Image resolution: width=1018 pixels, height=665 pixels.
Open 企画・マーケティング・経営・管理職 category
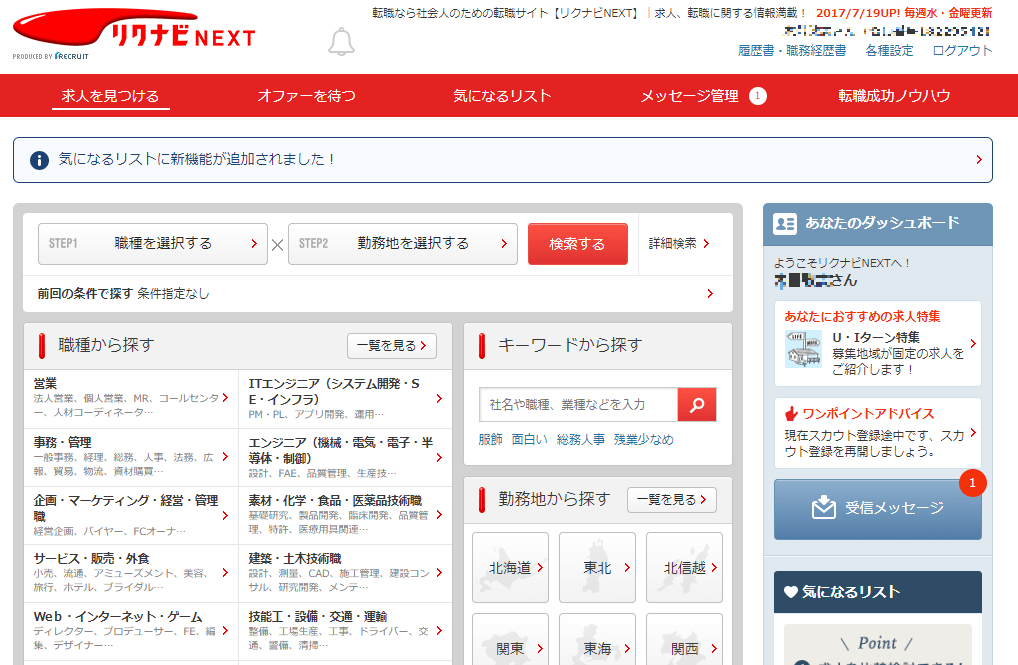[x=130, y=516]
